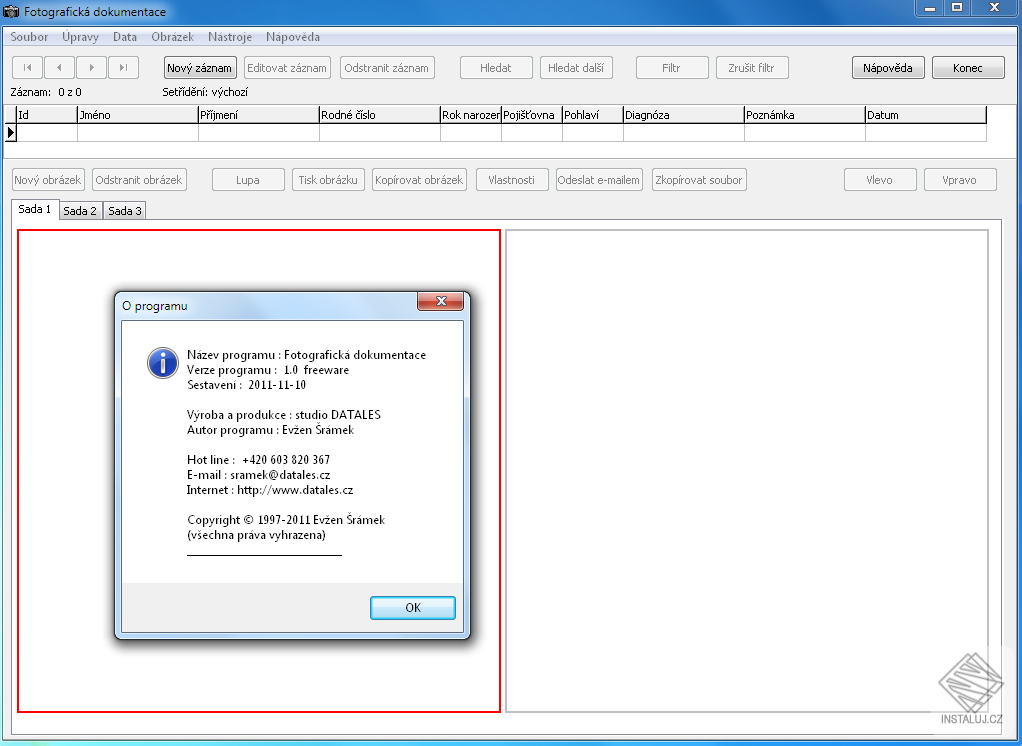Open the Úpravy menu

pyautogui.click(x=80, y=37)
